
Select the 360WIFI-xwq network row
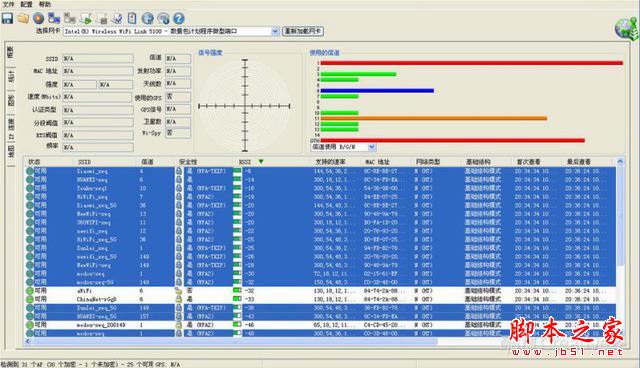tap(320, 222)
